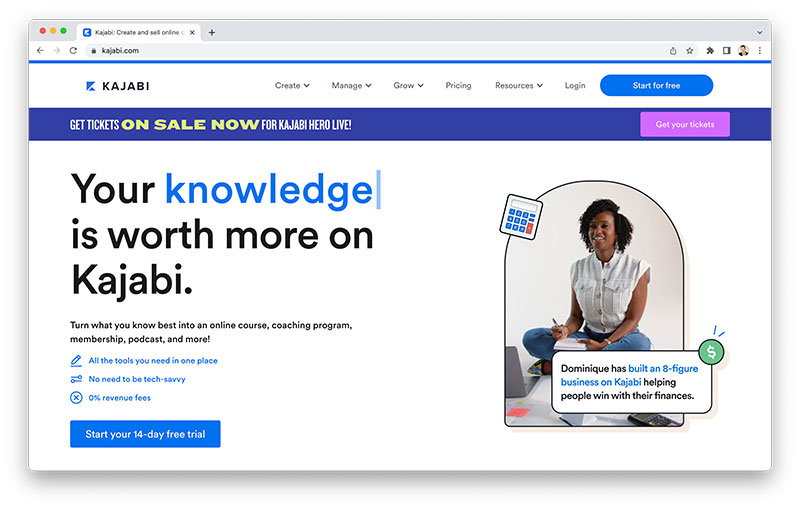Click Start your 14-day free trial
Image resolution: width=800 pixels, height=509 pixels.
point(145,434)
